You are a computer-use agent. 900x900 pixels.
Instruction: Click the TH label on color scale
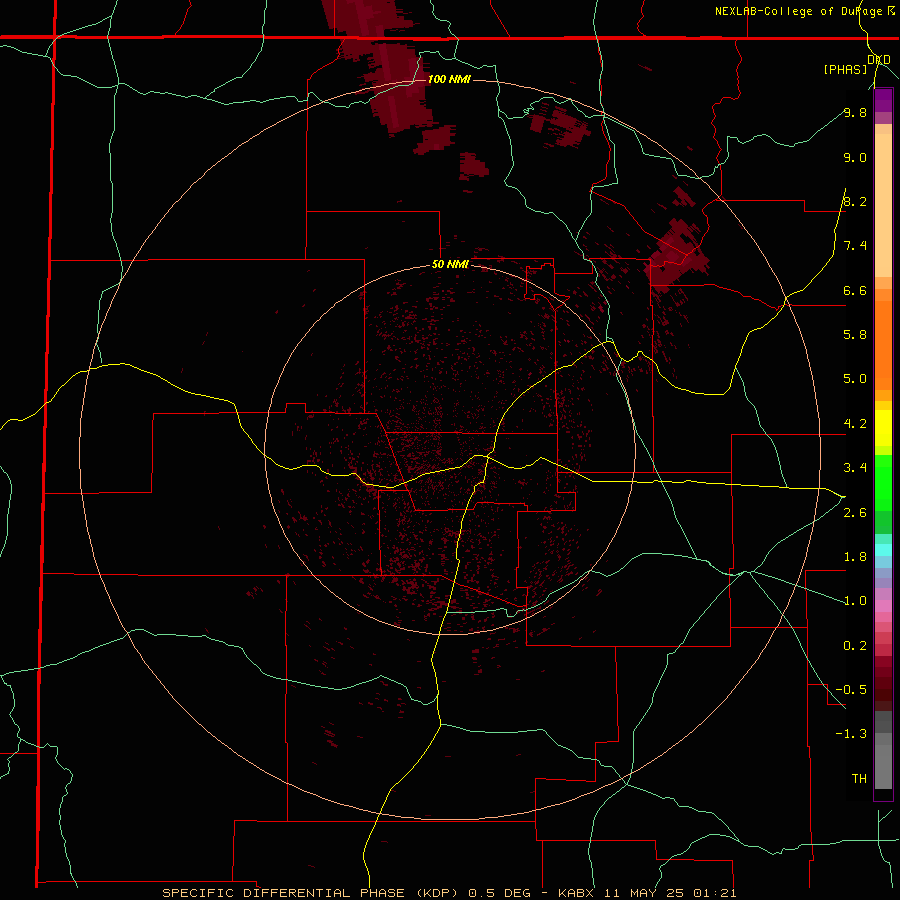point(859,779)
